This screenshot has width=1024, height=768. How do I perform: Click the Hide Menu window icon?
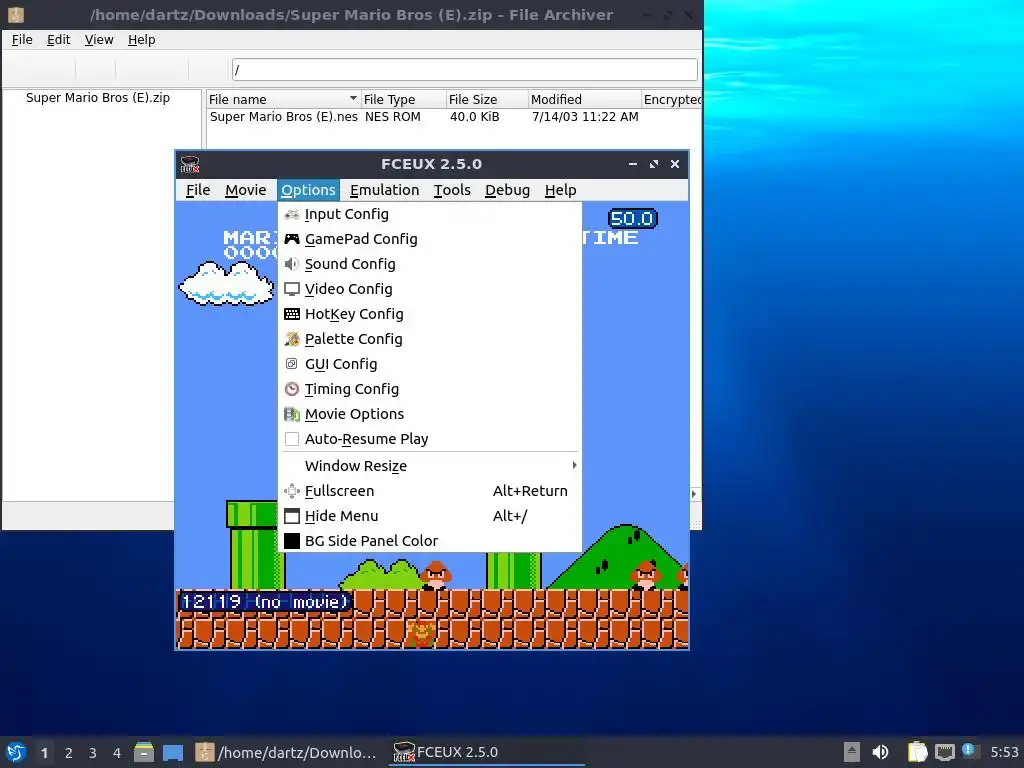[x=292, y=516]
